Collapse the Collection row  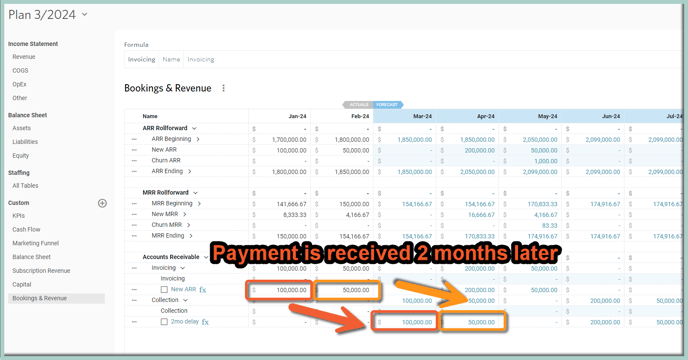coord(185,300)
